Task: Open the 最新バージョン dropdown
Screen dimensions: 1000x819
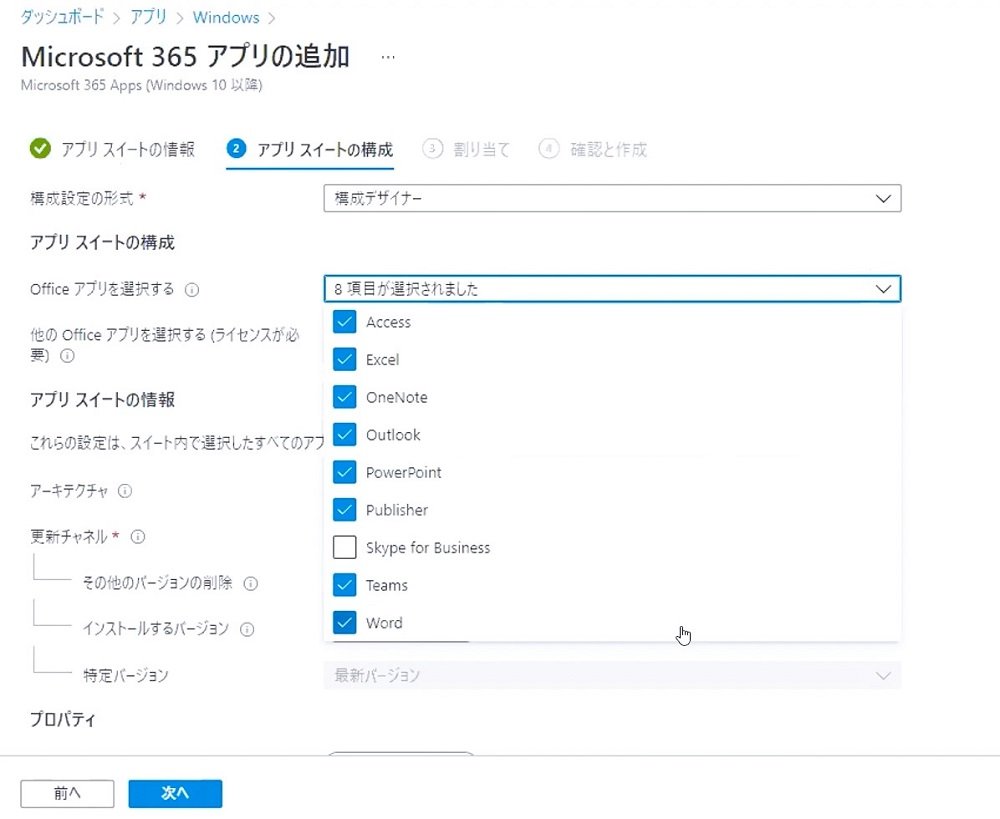Action: [x=612, y=675]
